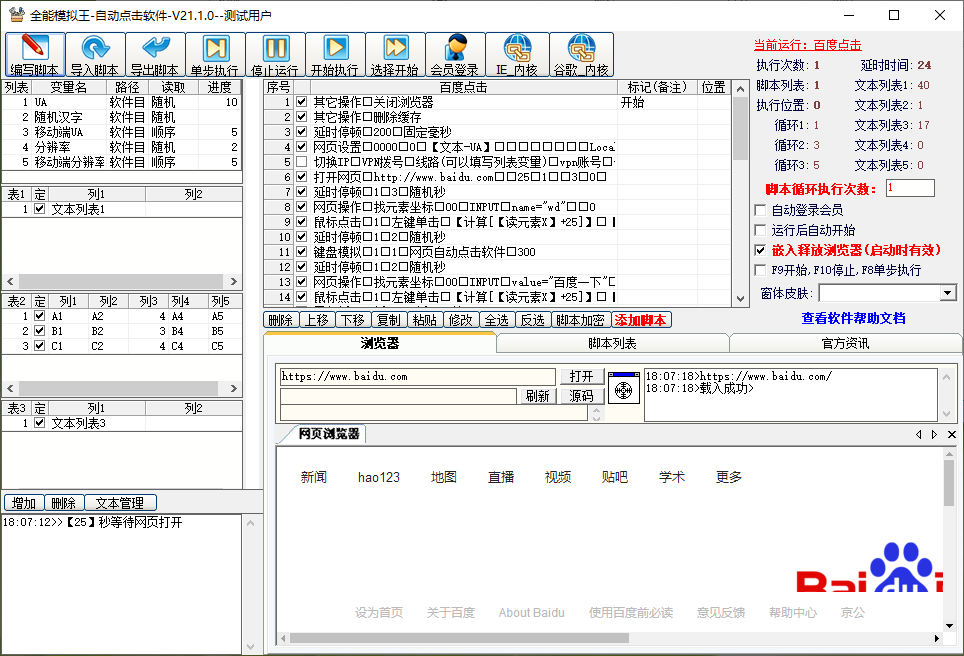Click the 删除 button in script toolbar
This screenshot has height=656, width=964.
281,320
